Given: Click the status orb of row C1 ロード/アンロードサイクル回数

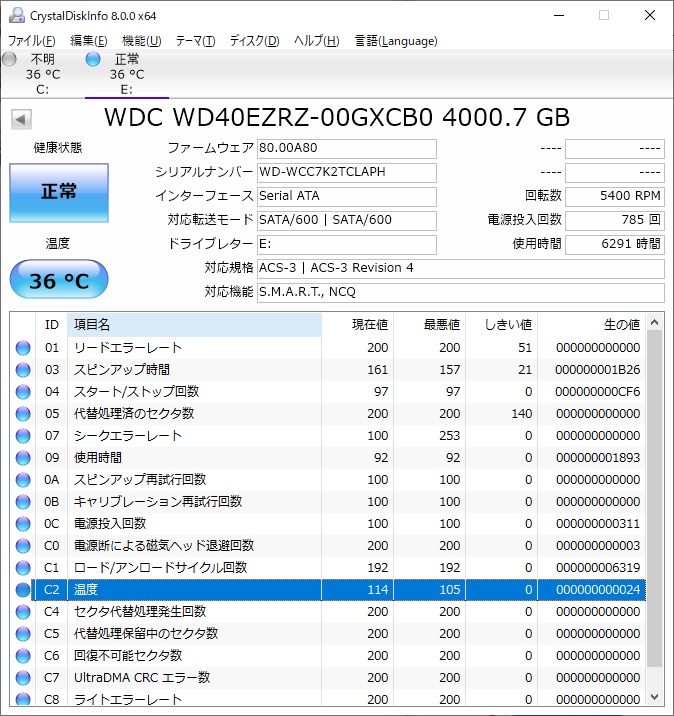Looking at the screenshot, I should click(23, 568).
